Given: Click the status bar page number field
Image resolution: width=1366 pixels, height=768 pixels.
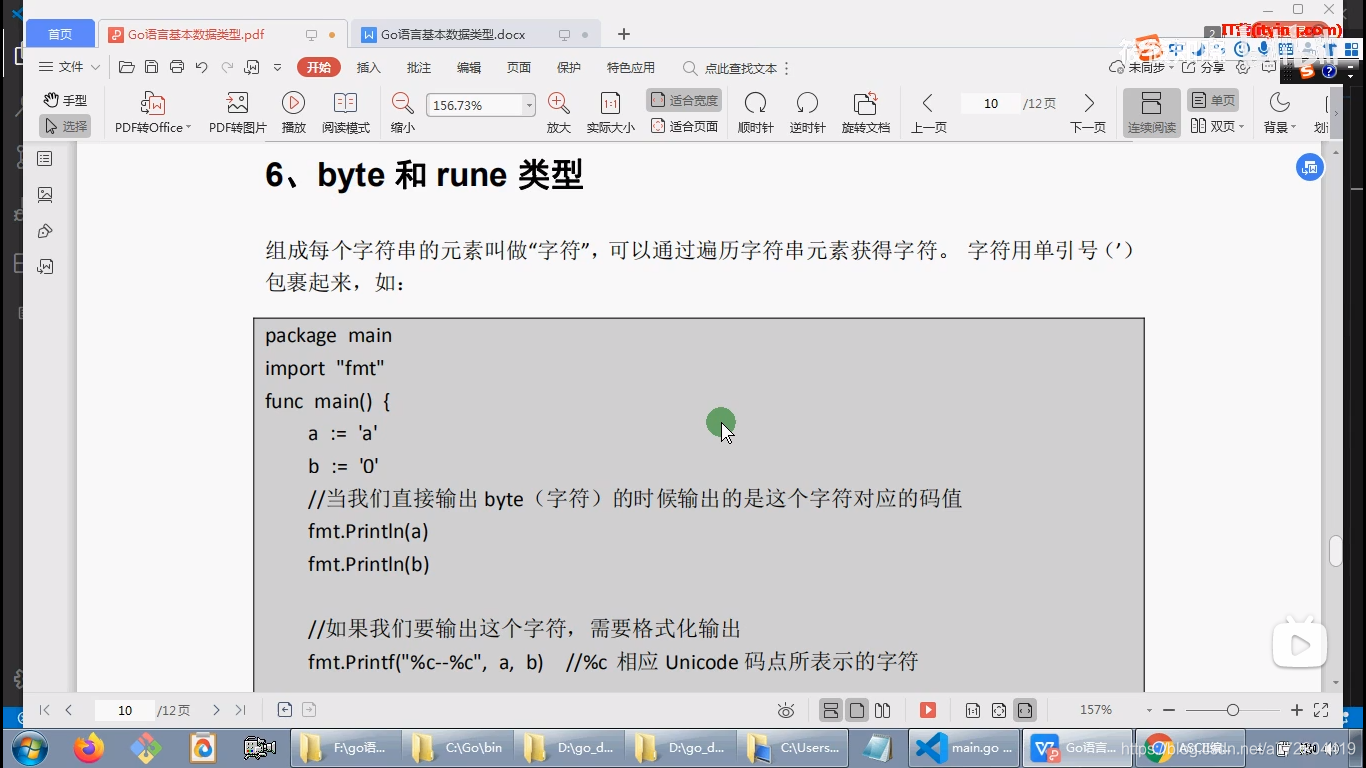Looking at the screenshot, I should click(x=125, y=710).
